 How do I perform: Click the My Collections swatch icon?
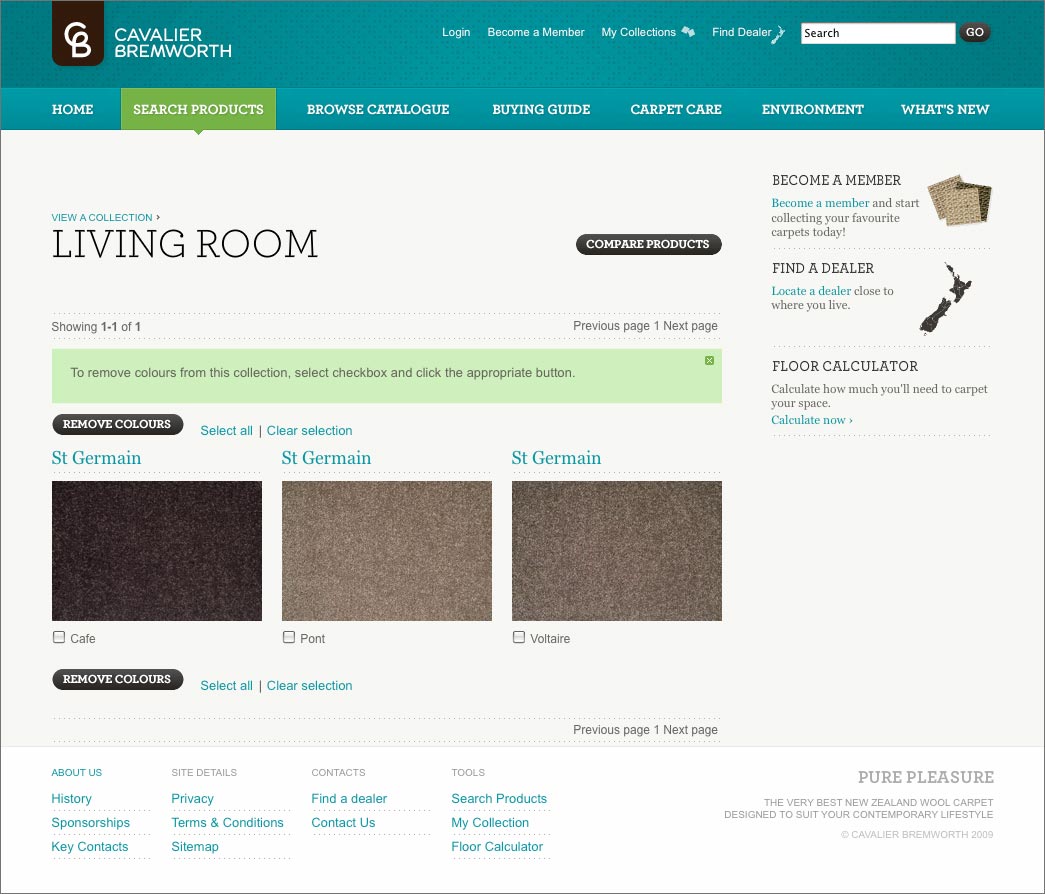pos(688,32)
